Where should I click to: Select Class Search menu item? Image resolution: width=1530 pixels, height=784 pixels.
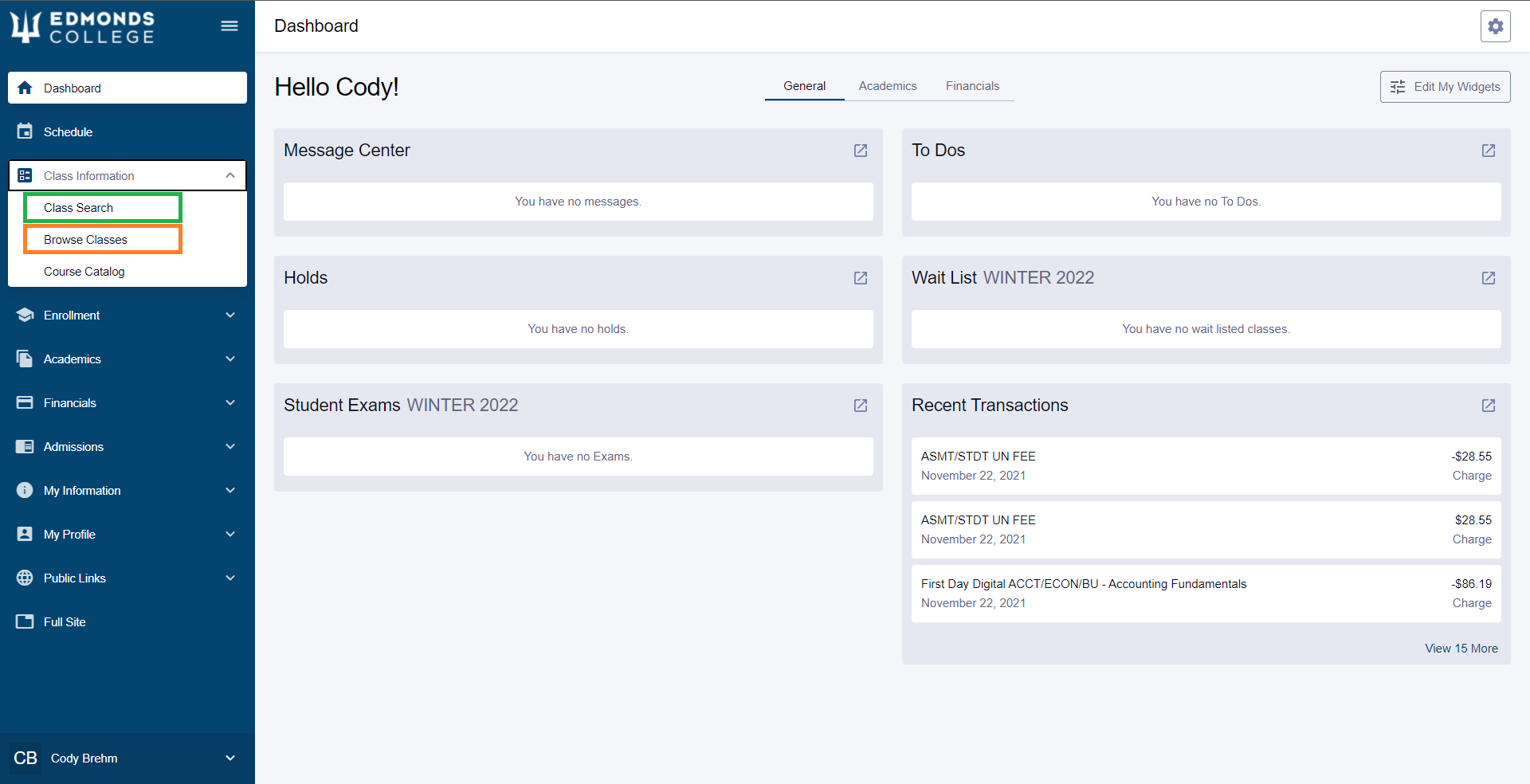tap(103, 208)
